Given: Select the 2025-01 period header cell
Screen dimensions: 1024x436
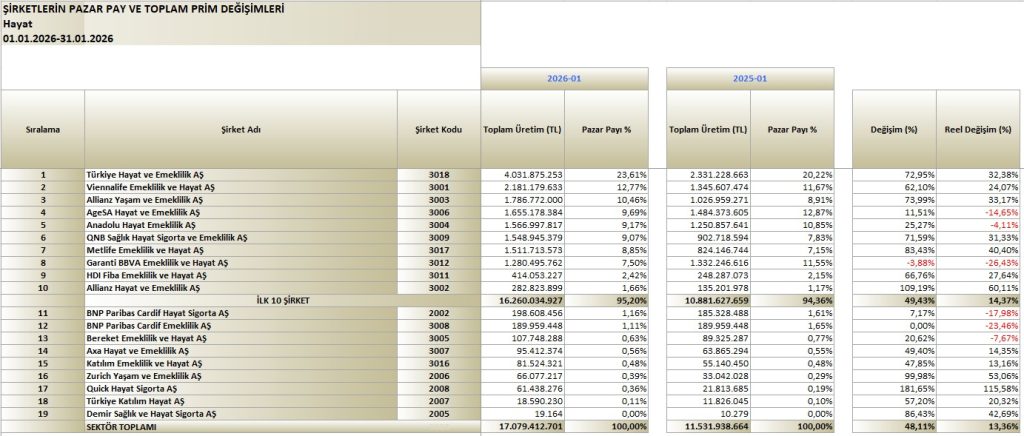Looking at the screenshot, I should [x=750, y=77].
